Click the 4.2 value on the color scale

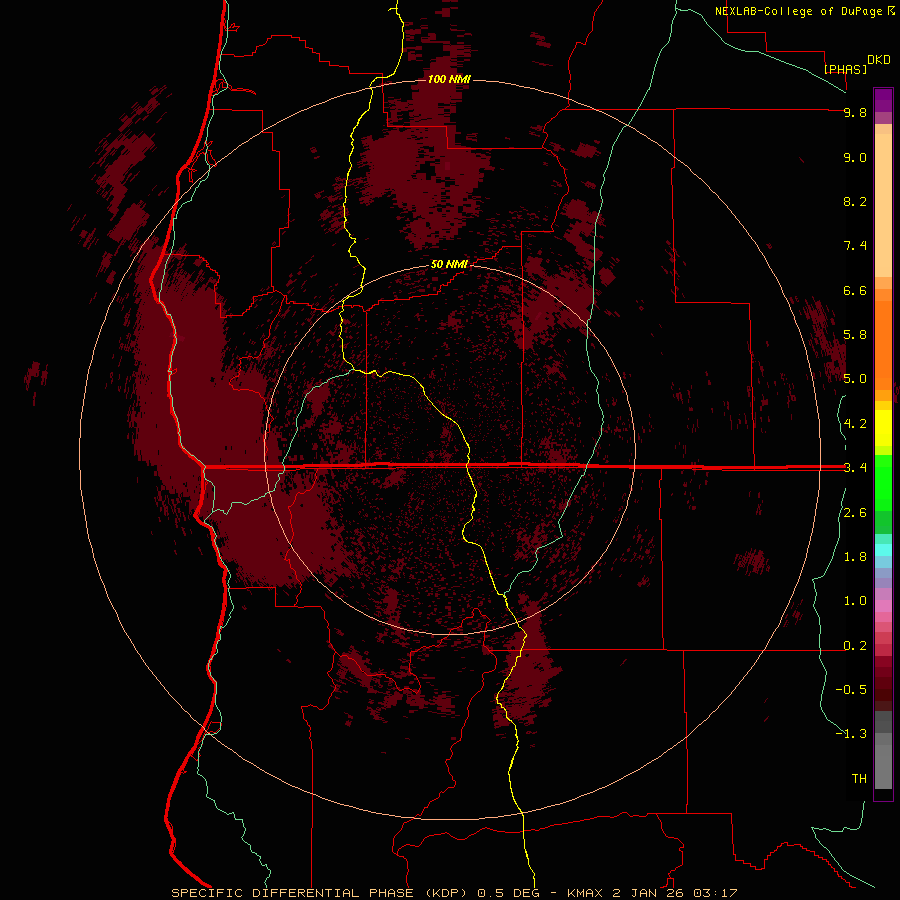855,424
